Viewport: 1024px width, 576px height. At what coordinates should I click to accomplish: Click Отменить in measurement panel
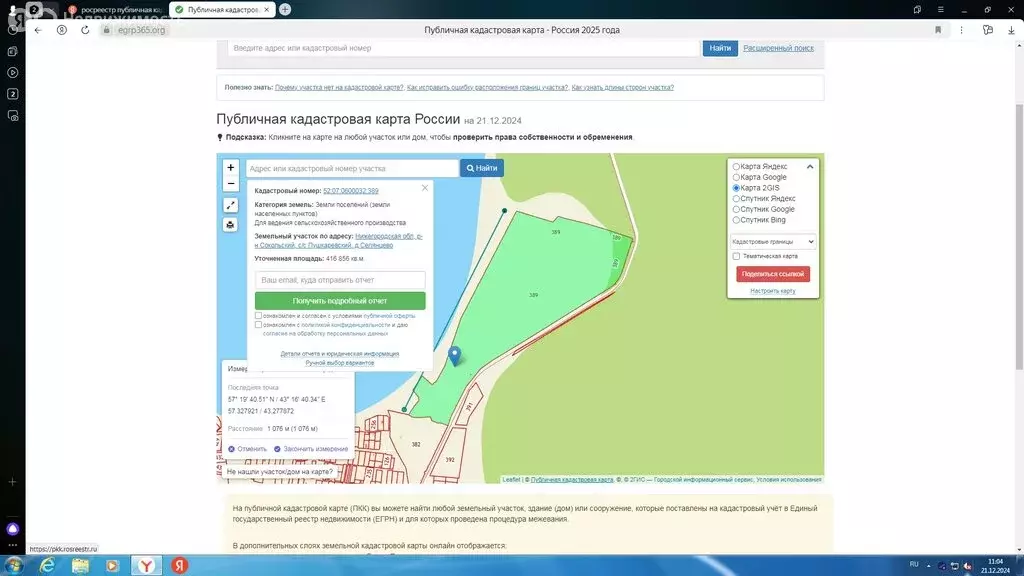248,449
